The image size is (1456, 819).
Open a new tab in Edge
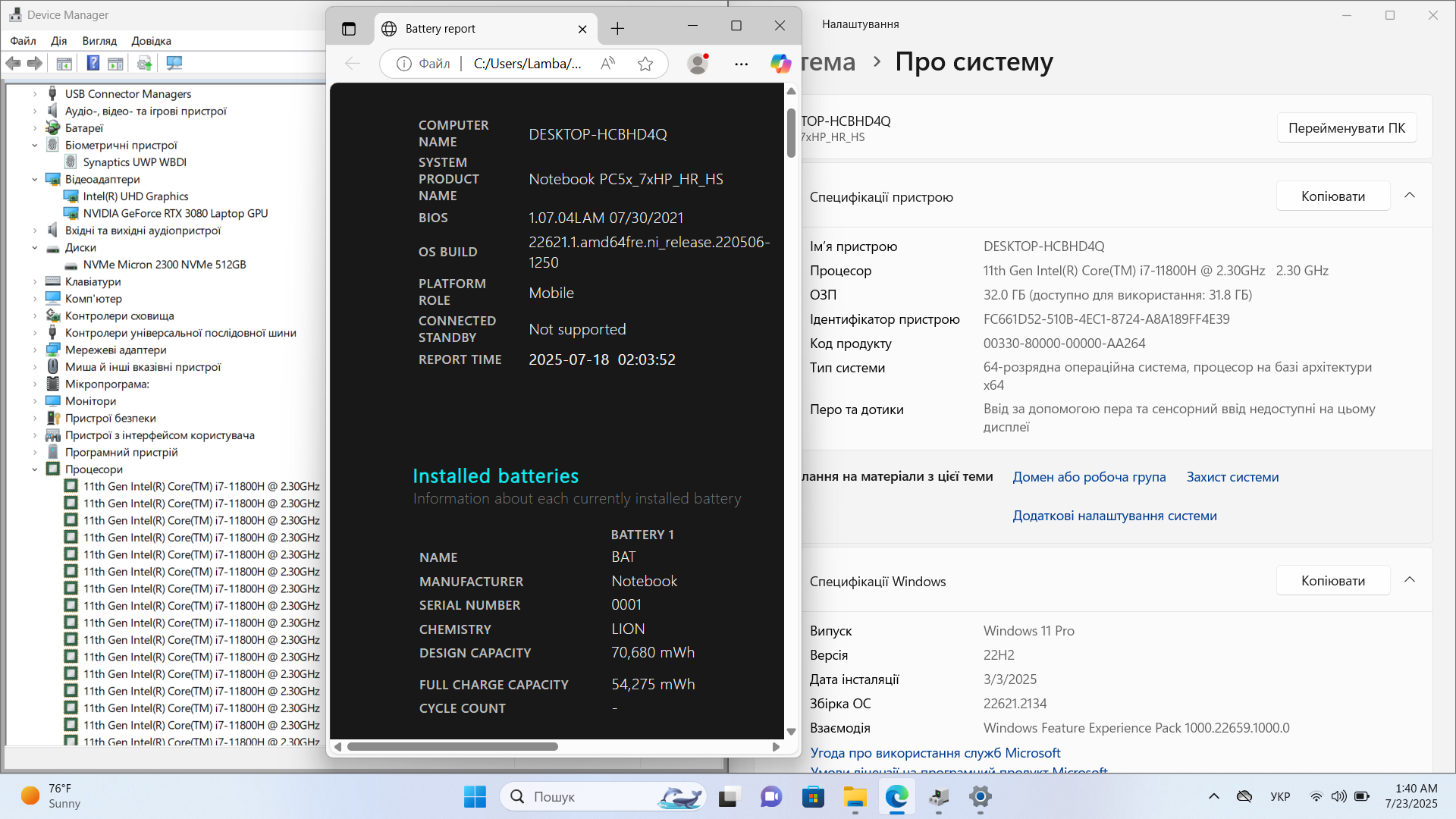pyautogui.click(x=617, y=29)
